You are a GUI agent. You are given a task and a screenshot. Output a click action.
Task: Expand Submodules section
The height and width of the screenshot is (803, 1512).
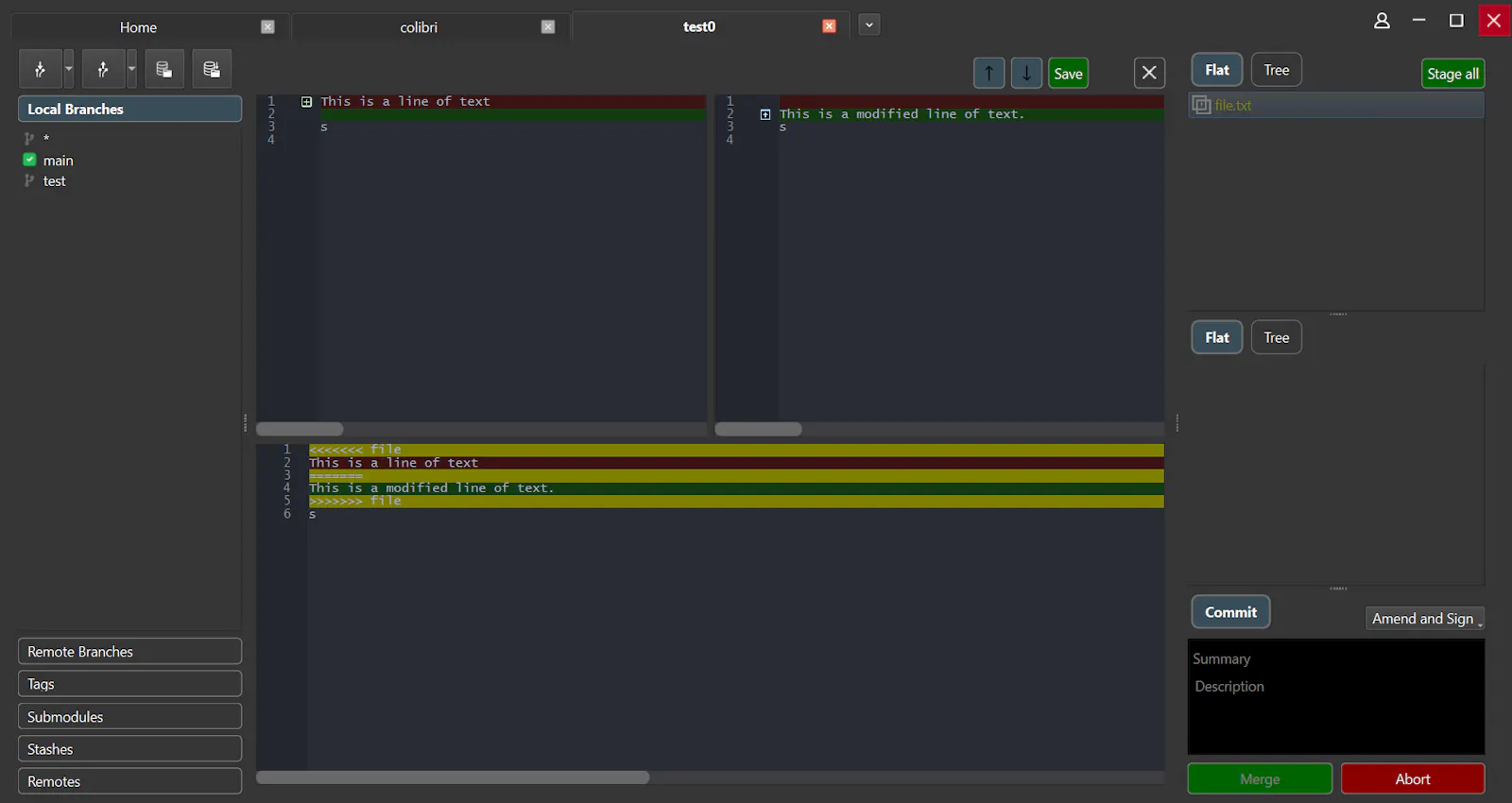(x=129, y=716)
